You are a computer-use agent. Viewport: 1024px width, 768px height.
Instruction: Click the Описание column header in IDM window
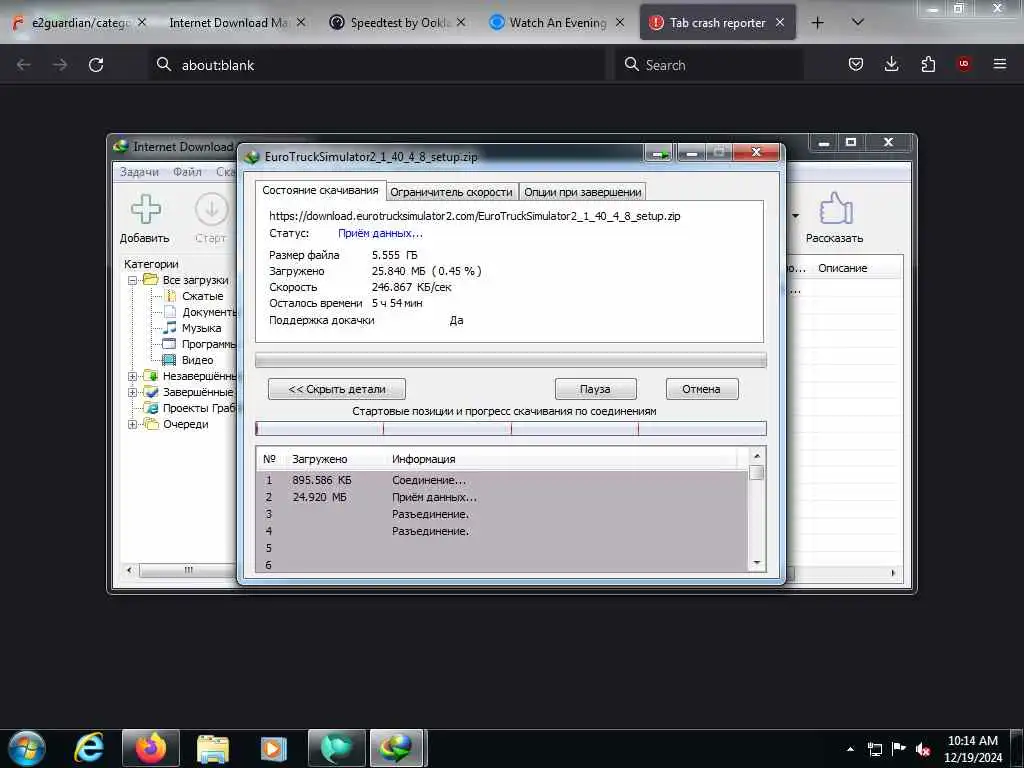point(842,268)
